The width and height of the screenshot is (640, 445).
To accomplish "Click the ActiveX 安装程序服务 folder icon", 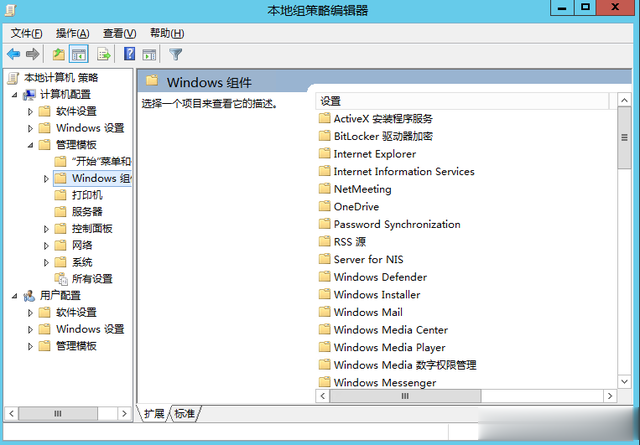I will pos(324,118).
